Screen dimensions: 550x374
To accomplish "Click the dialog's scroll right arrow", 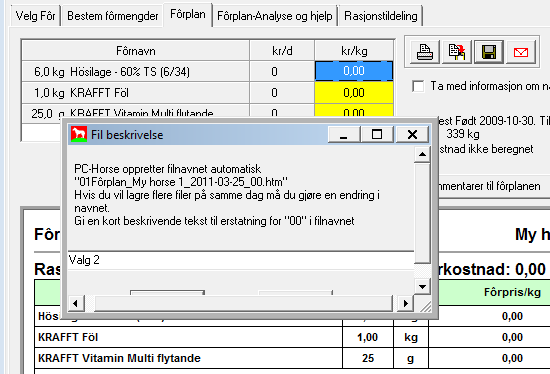I will [405, 303].
